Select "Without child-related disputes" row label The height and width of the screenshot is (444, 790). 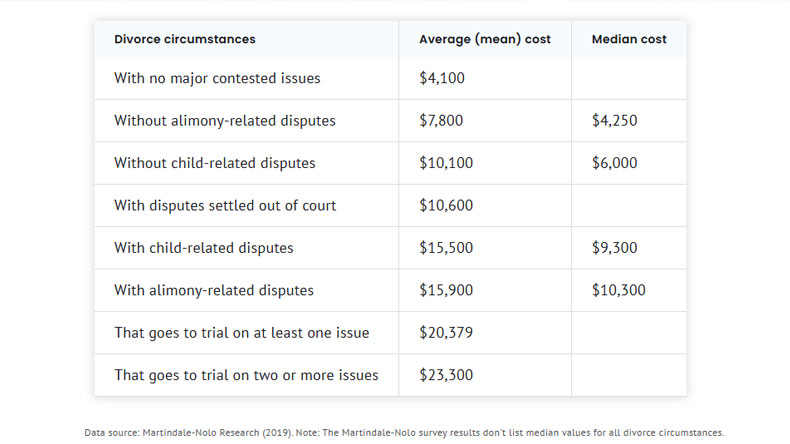pos(214,163)
